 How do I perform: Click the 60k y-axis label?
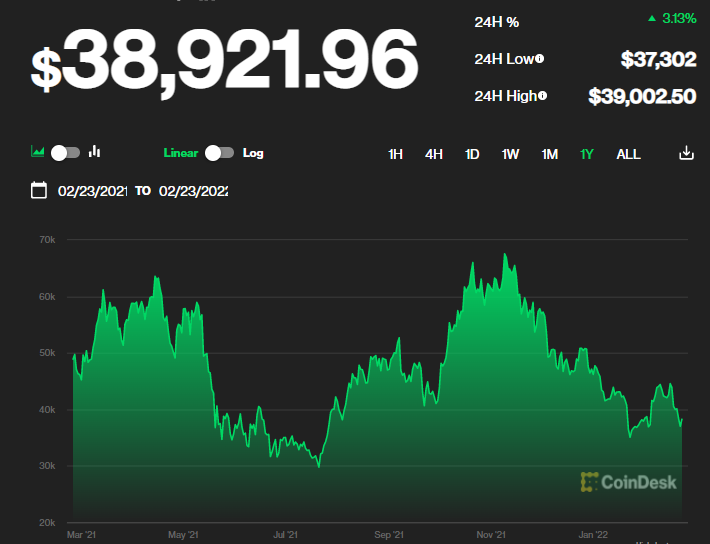pos(47,297)
